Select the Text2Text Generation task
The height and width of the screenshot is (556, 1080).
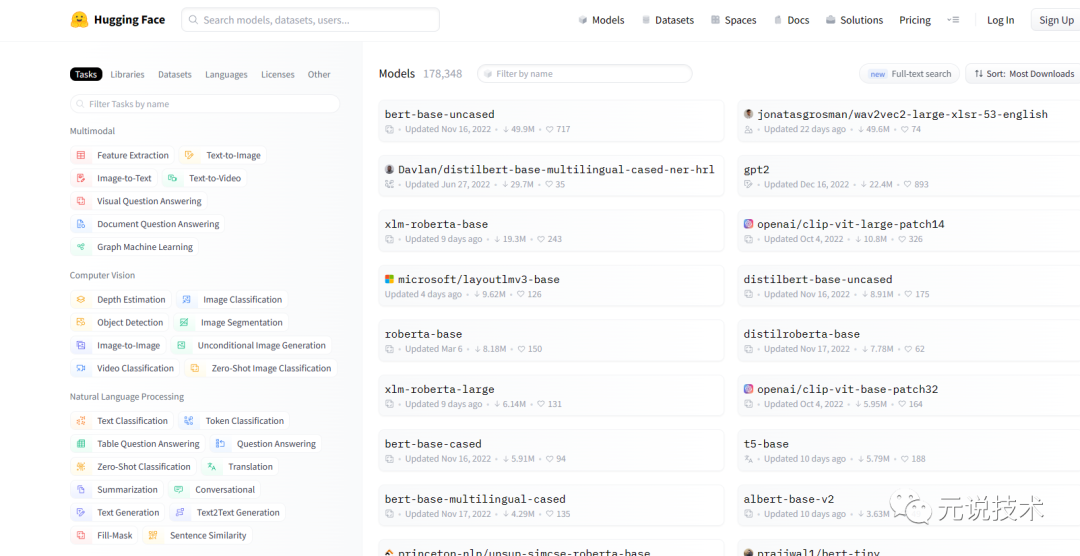click(x=227, y=513)
